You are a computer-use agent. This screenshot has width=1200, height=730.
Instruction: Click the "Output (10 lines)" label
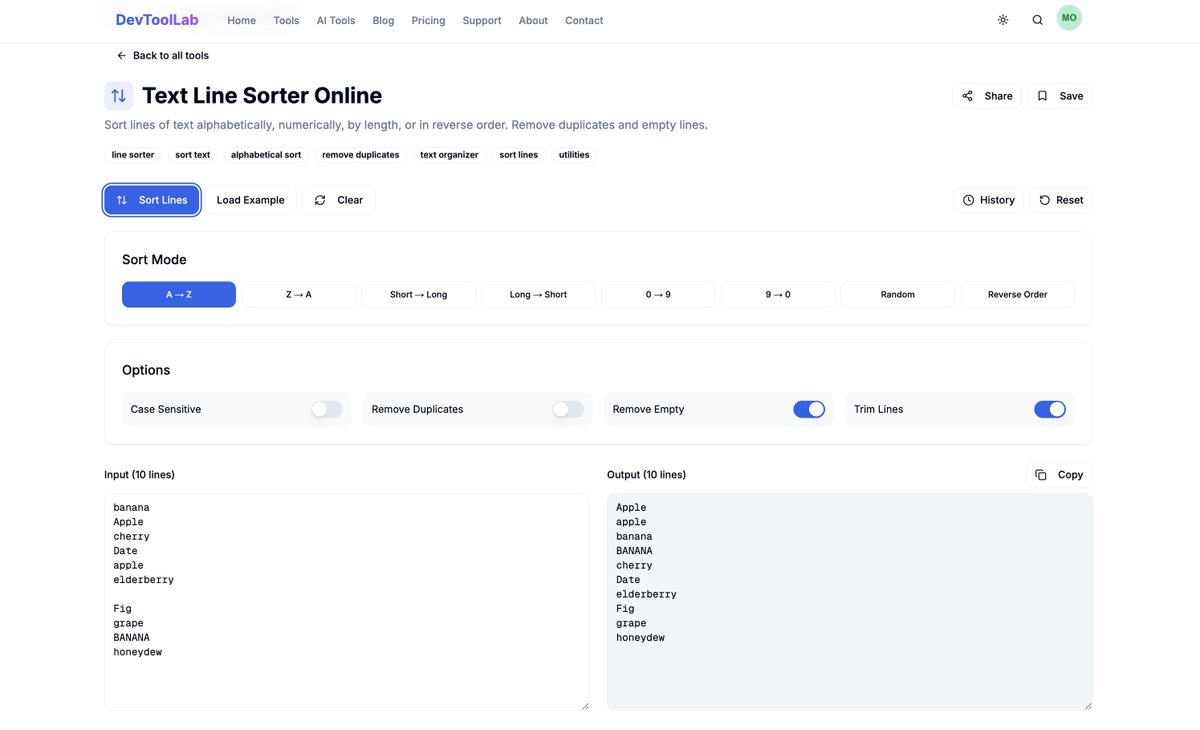[x=647, y=475]
